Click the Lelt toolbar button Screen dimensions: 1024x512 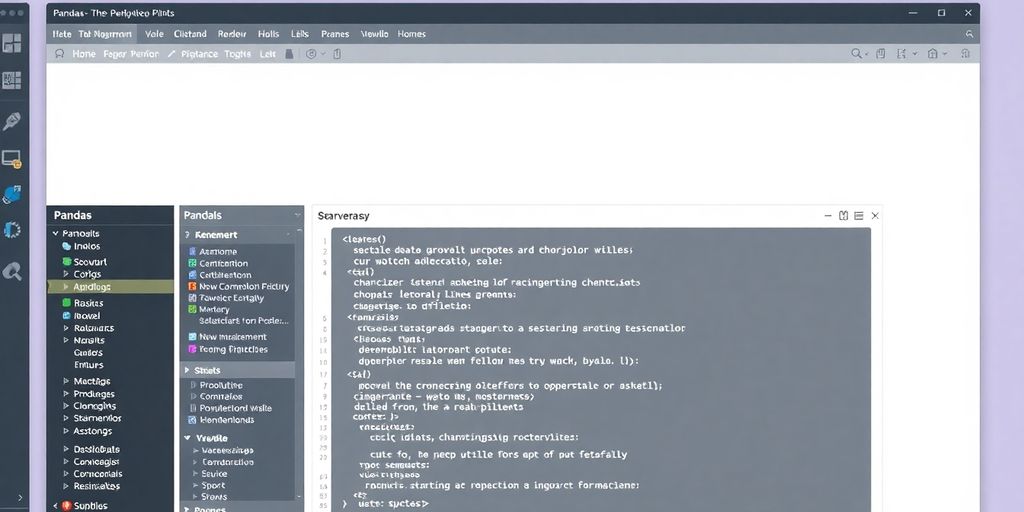(268, 54)
